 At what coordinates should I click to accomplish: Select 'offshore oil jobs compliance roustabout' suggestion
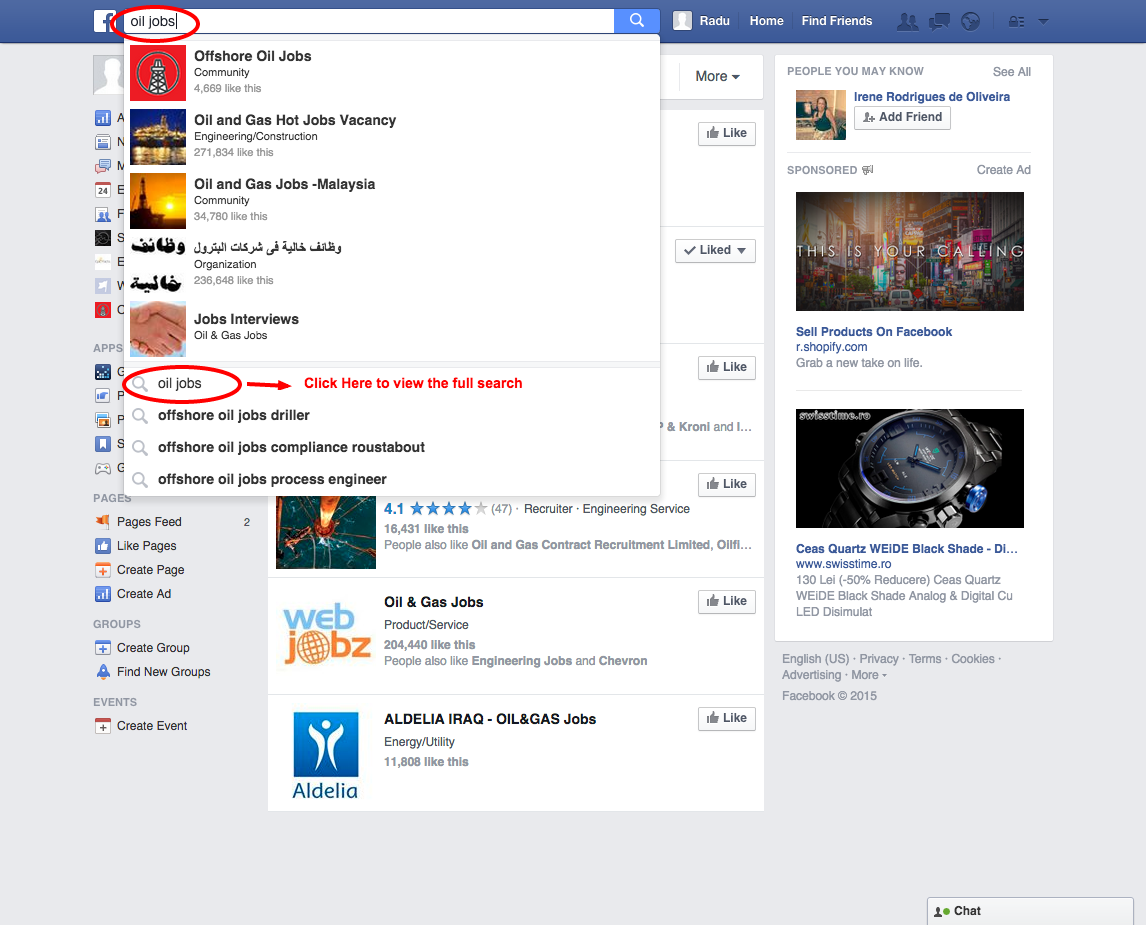pos(392,447)
